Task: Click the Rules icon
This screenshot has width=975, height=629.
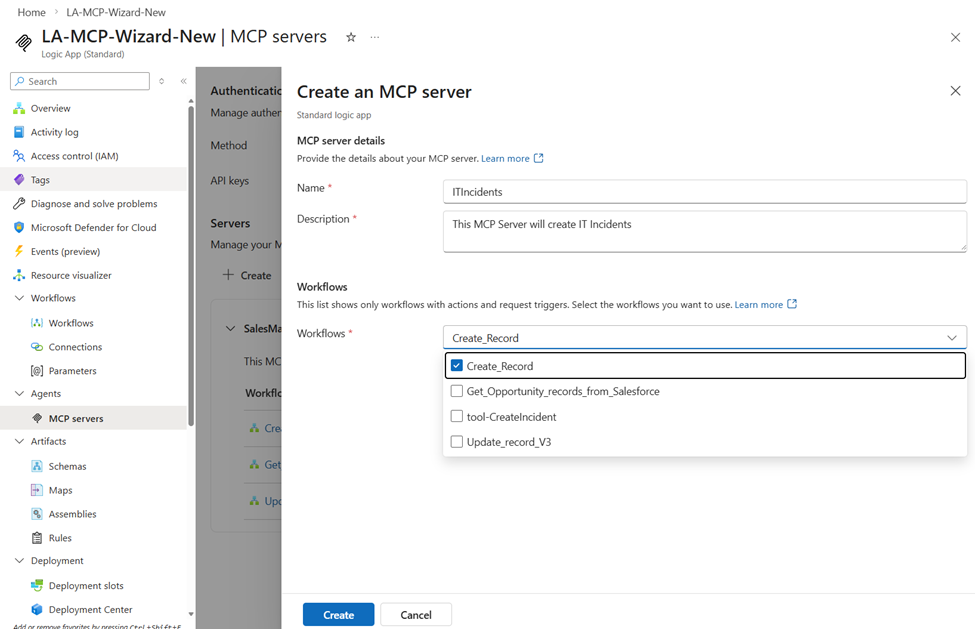Action: tap(37, 538)
